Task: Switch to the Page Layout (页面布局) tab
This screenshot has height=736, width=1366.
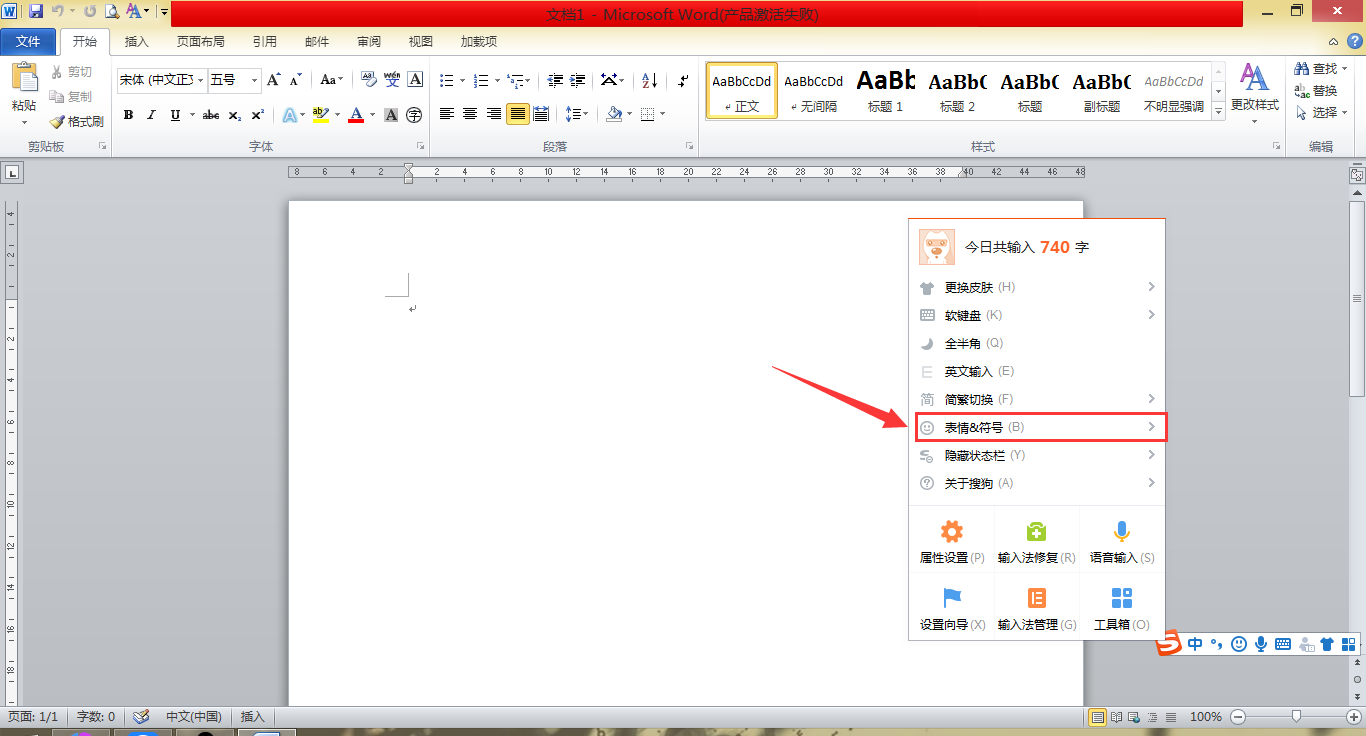Action: pyautogui.click(x=200, y=41)
